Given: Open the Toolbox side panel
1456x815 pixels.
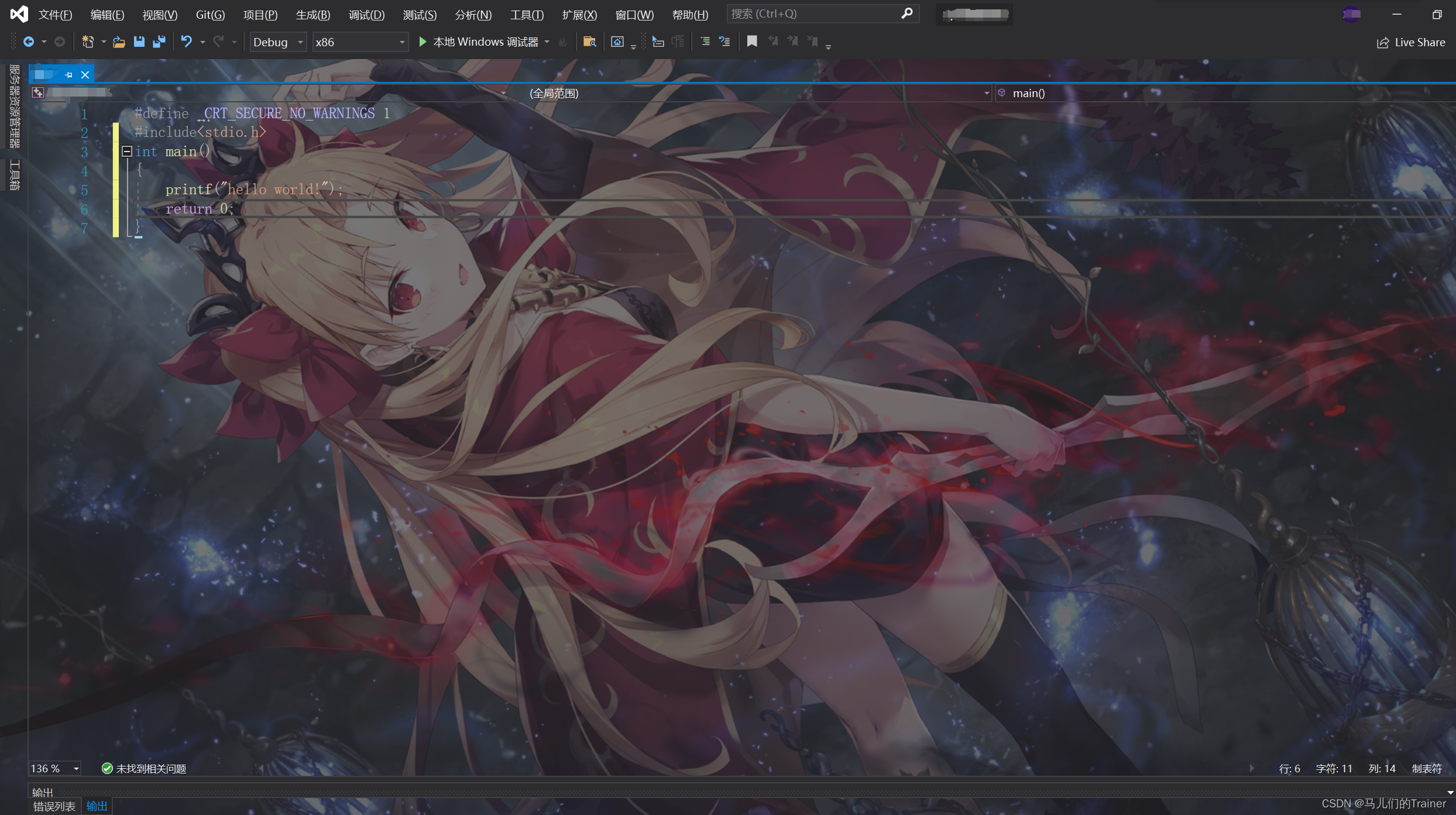Looking at the screenshot, I should pos(15,175).
